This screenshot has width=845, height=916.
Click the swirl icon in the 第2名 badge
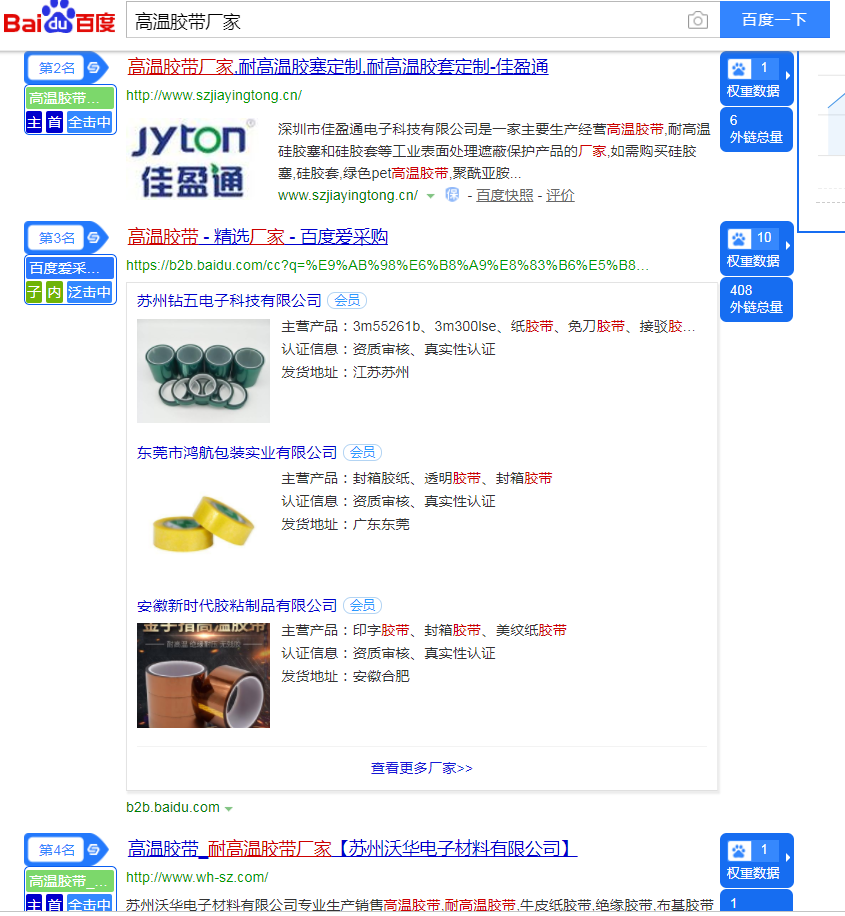[x=93, y=68]
